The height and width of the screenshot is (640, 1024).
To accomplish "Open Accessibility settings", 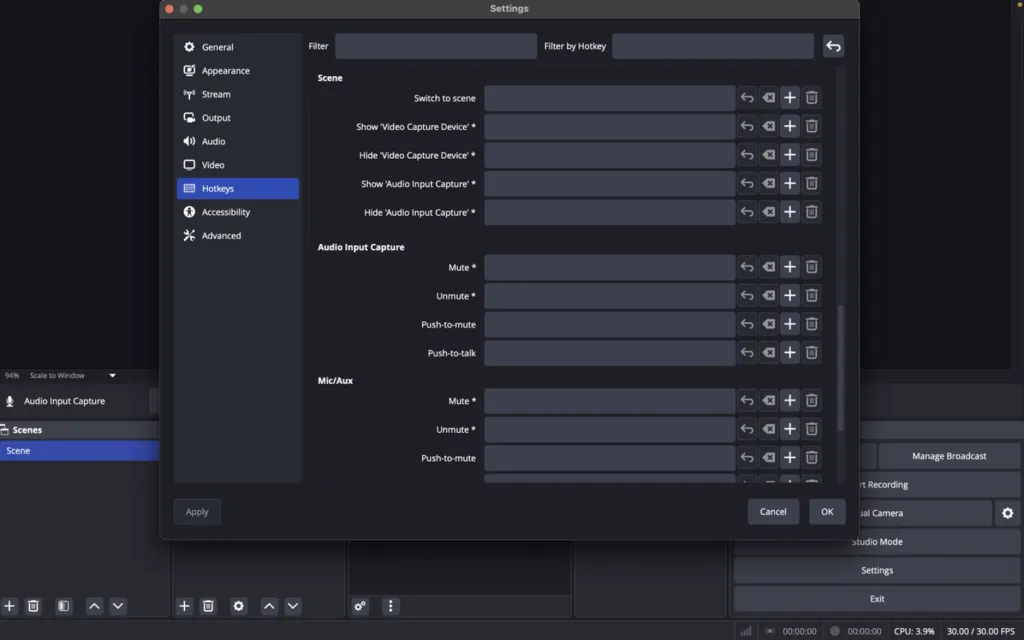I will [238, 212].
